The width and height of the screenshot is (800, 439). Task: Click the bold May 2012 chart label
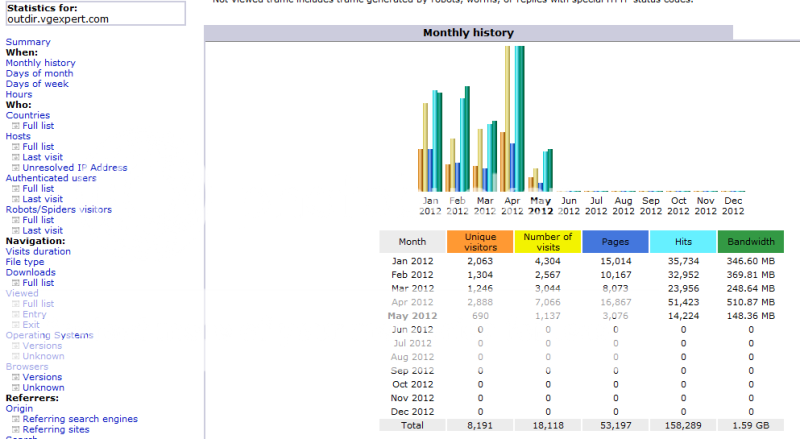tap(540, 206)
